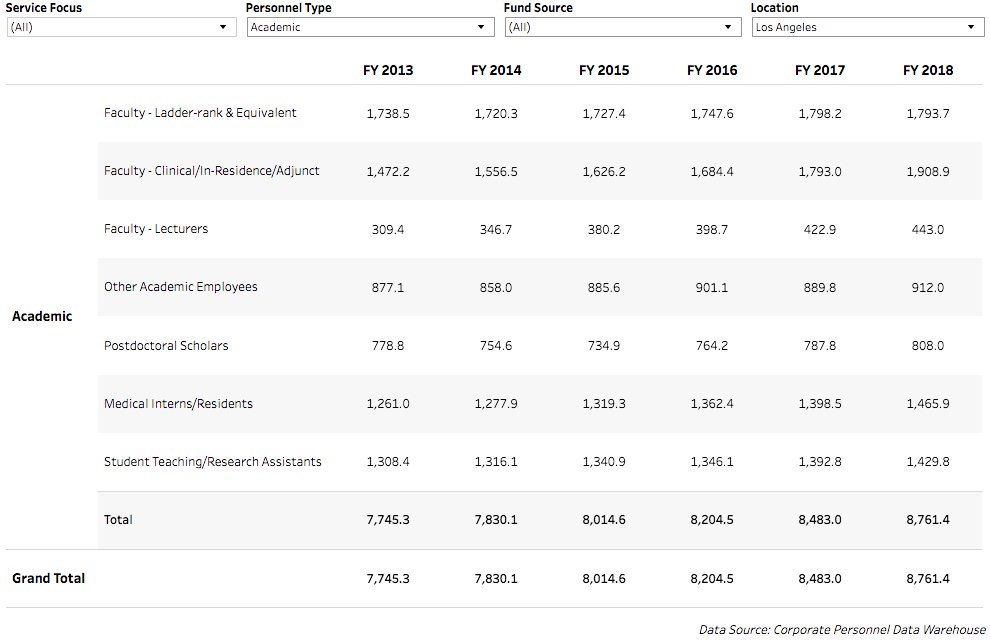The width and height of the screenshot is (990, 643).
Task: Select Other Academic Employees value 877.1
Action: 388,288
